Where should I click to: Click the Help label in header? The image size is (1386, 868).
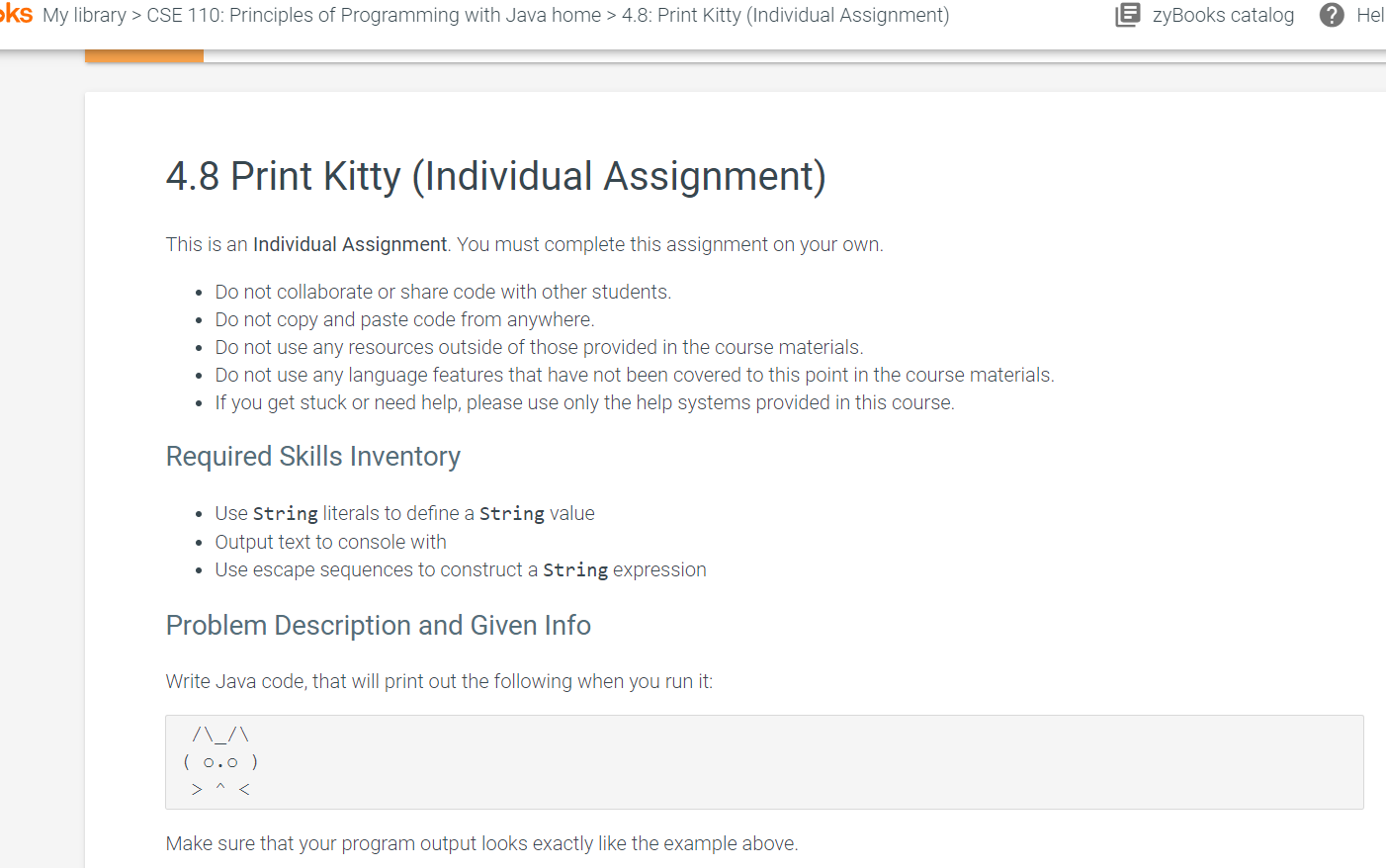coord(1370,15)
